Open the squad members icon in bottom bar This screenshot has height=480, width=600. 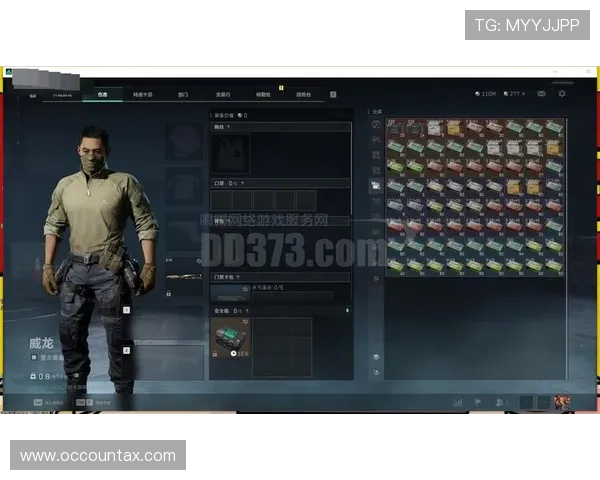(x=501, y=402)
